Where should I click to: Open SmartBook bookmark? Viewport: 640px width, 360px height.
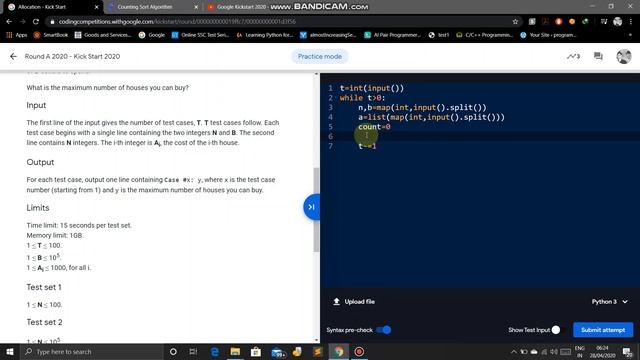click(x=51, y=35)
